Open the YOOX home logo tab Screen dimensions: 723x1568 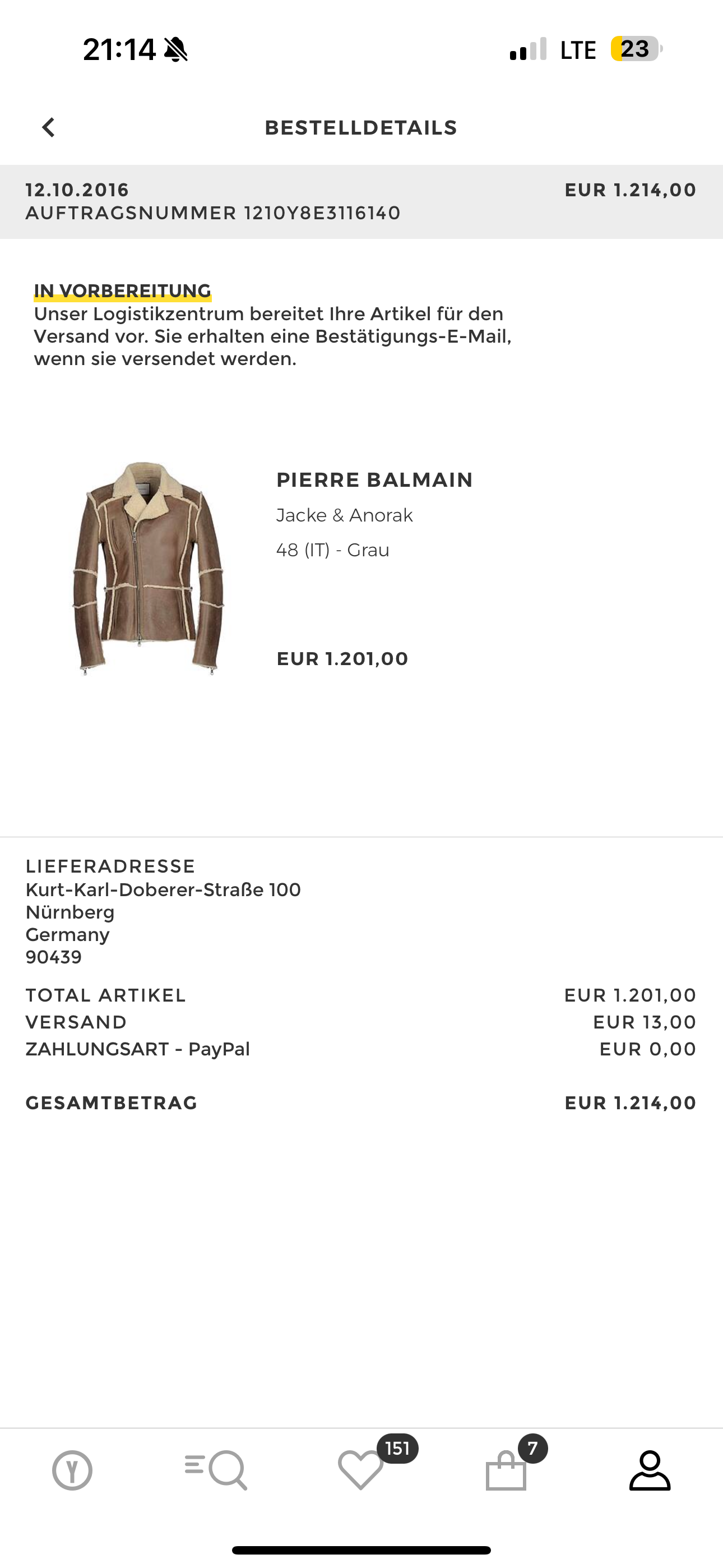point(72,1470)
